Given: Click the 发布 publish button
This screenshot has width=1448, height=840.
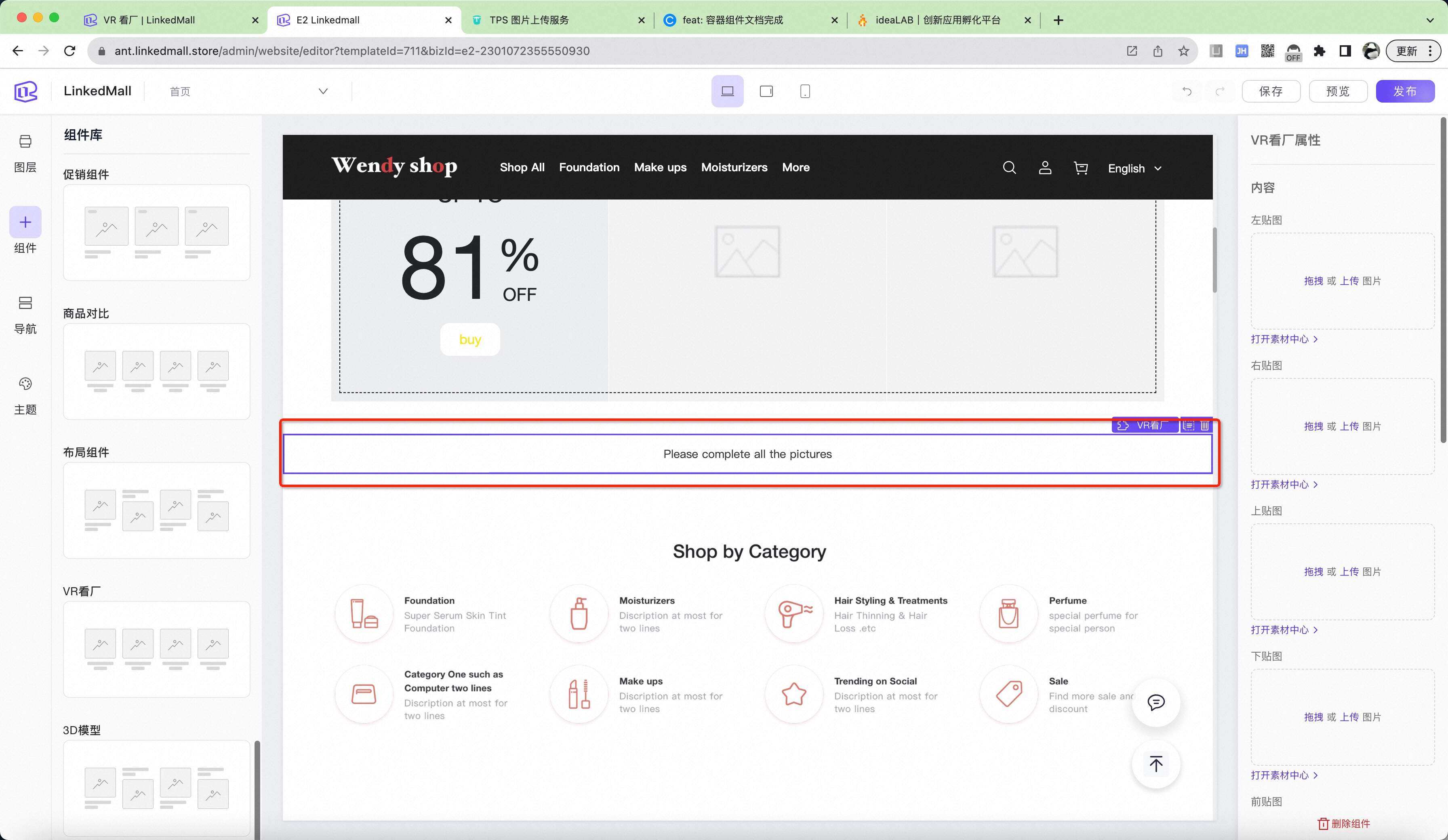Looking at the screenshot, I should click(x=1404, y=91).
